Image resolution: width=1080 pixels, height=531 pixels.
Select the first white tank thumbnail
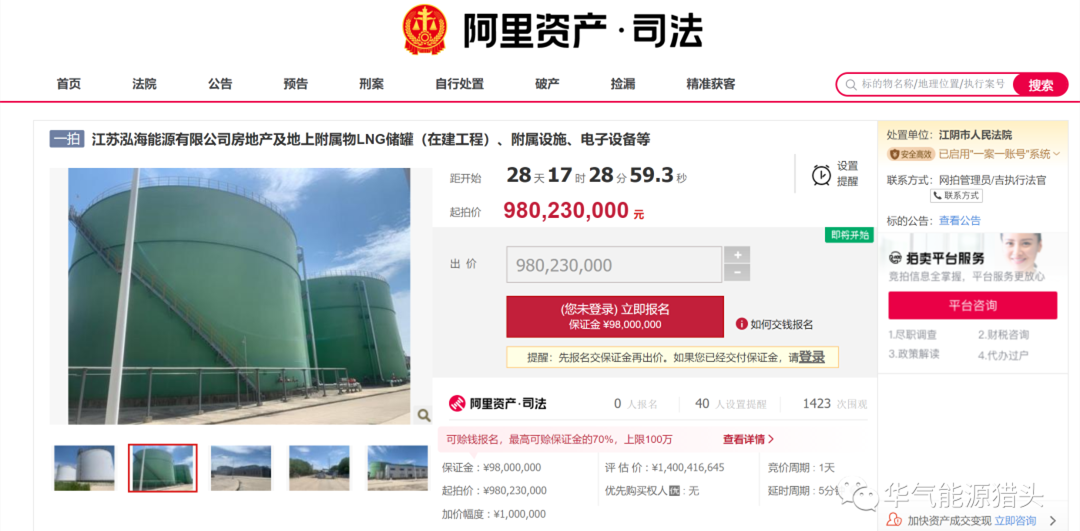(x=84, y=468)
